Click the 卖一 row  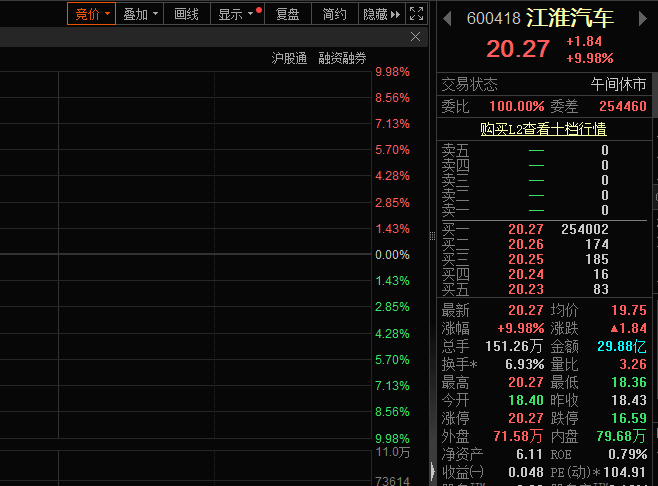tap(544, 210)
